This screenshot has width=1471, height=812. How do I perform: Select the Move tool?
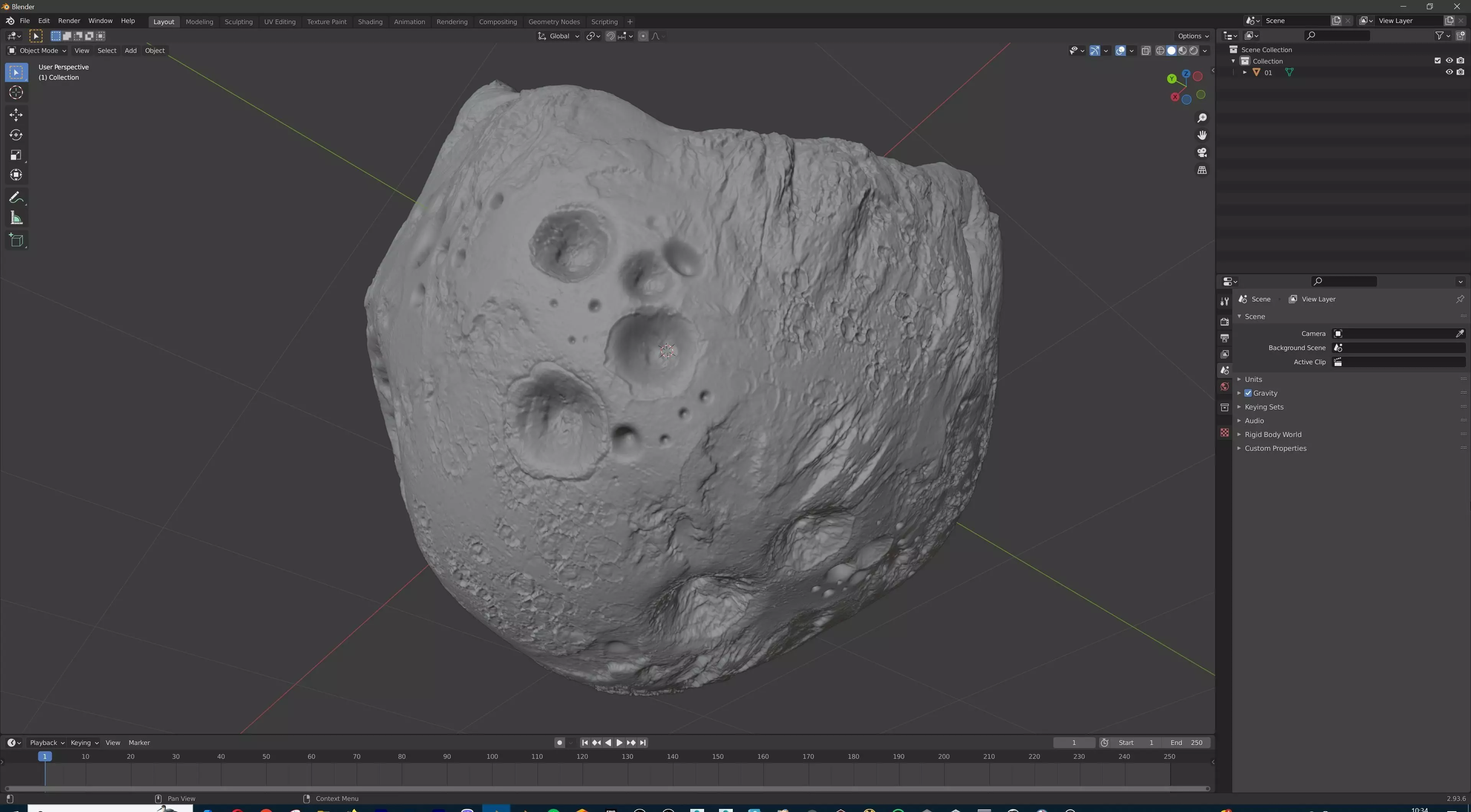(x=16, y=115)
